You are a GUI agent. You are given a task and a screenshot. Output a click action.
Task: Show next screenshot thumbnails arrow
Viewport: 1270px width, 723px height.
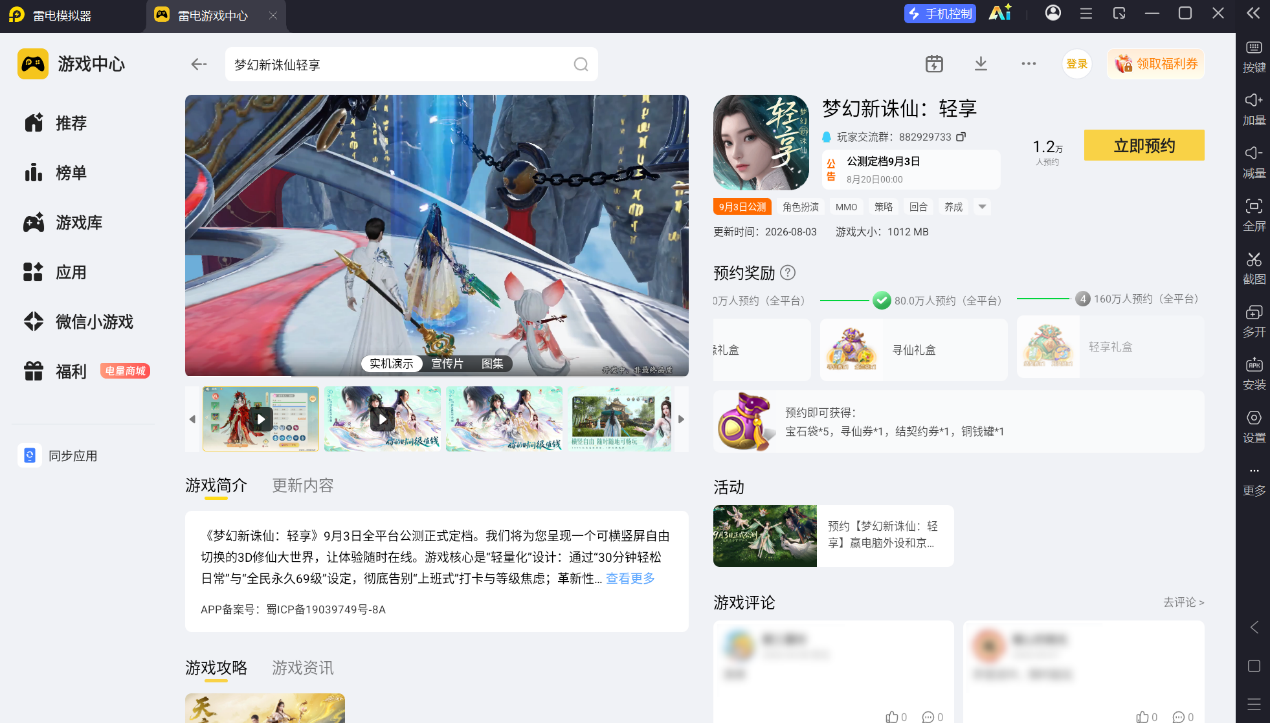[682, 419]
